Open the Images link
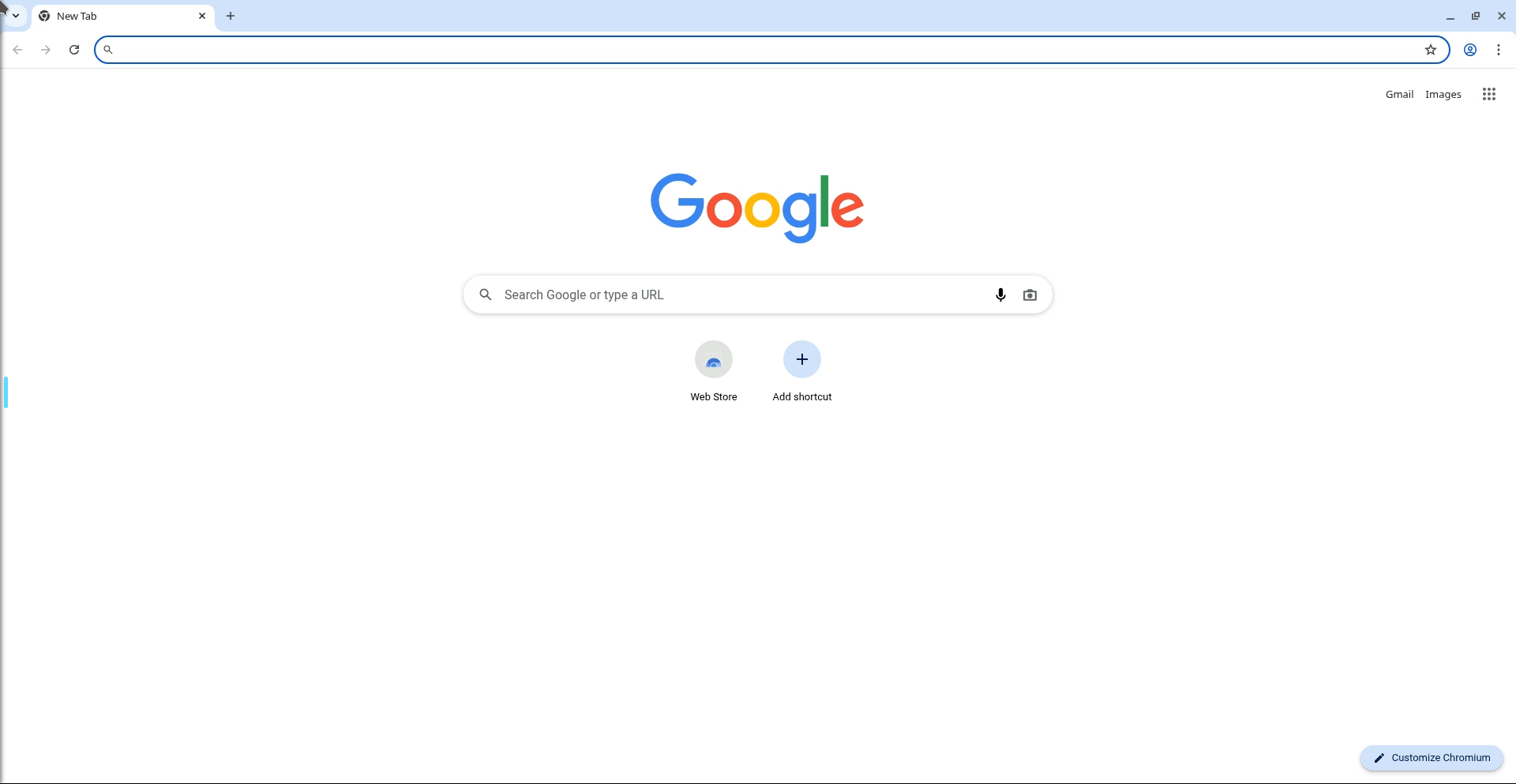This screenshot has width=1516, height=784. 1443,94
